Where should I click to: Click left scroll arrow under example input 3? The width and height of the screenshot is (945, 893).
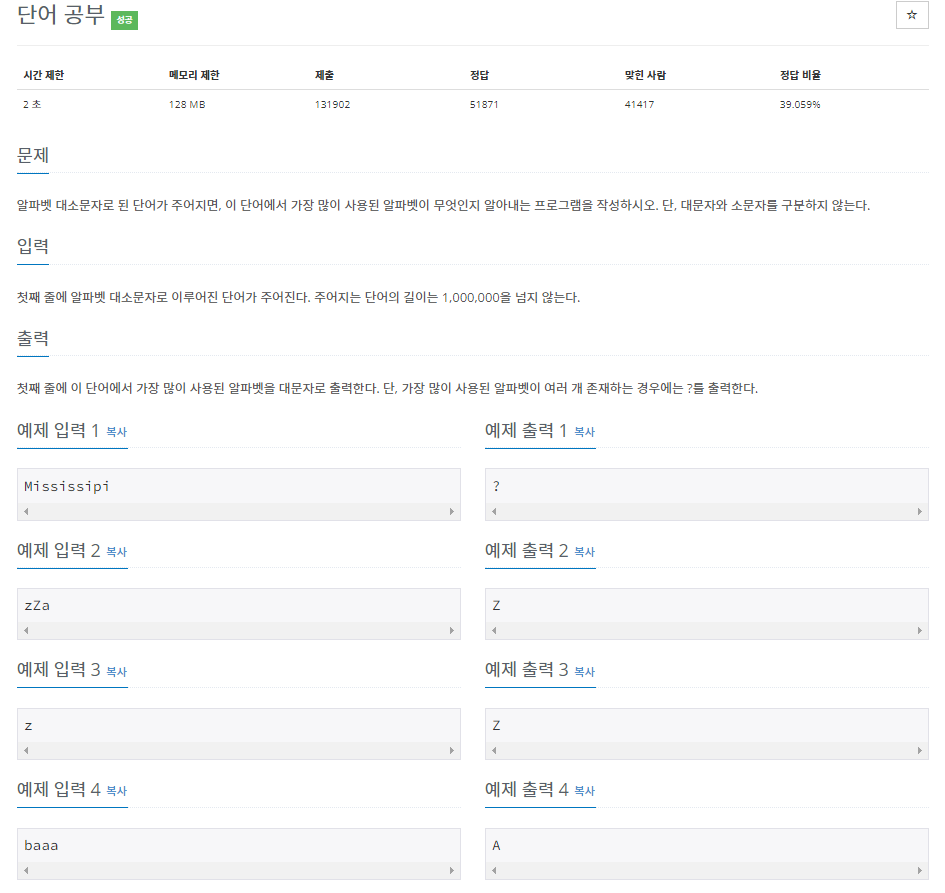tap(26, 751)
